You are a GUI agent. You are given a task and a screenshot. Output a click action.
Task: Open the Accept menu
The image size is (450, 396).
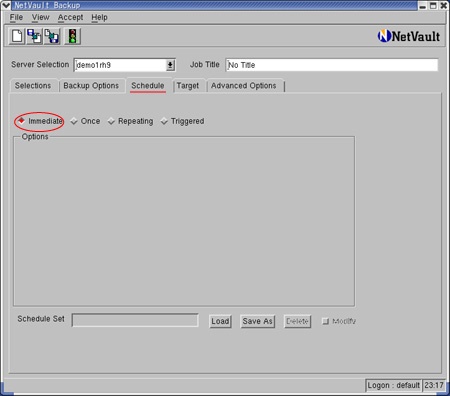coord(70,17)
